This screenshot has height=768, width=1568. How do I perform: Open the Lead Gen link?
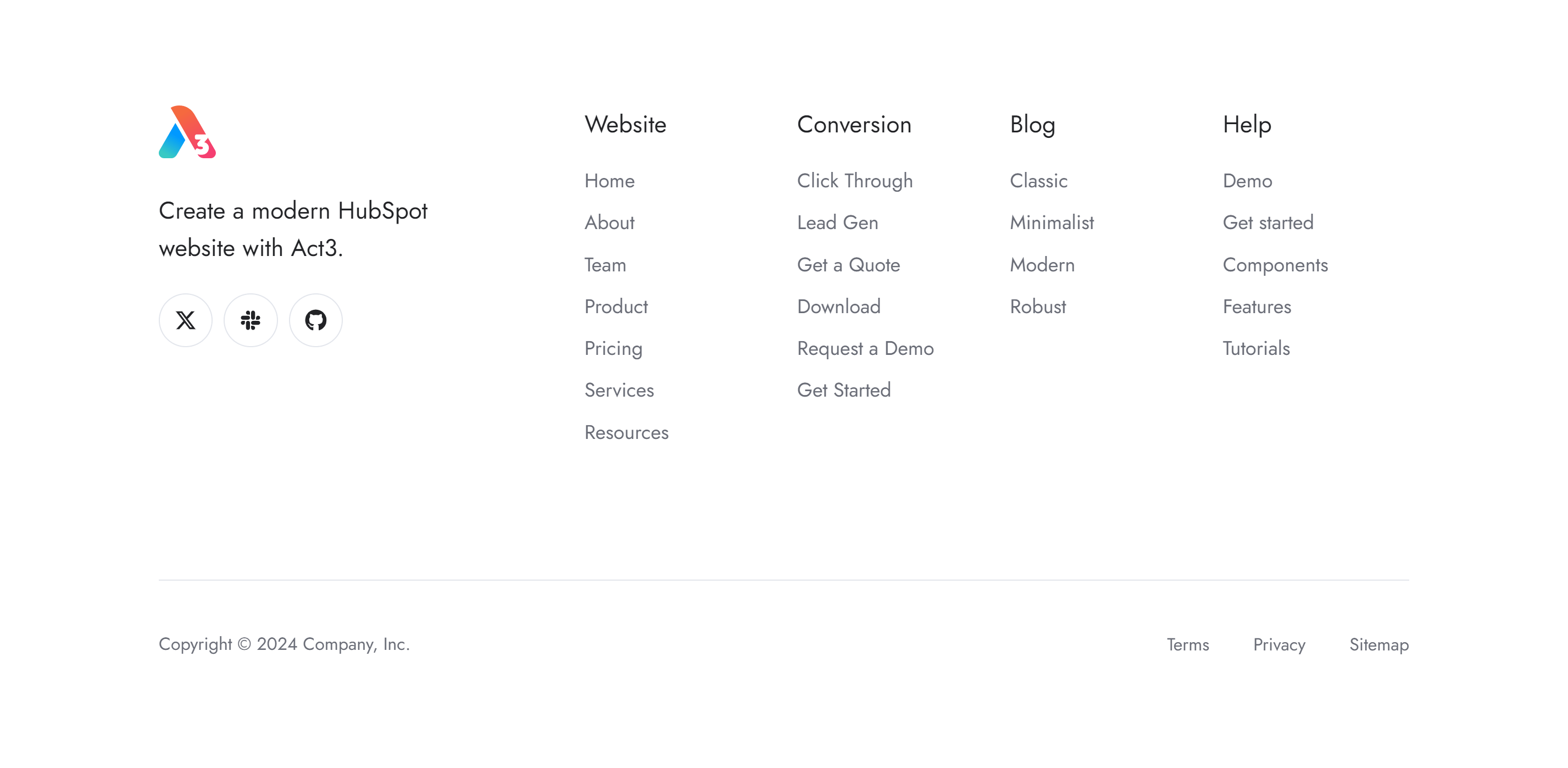[x=837, y=222]
